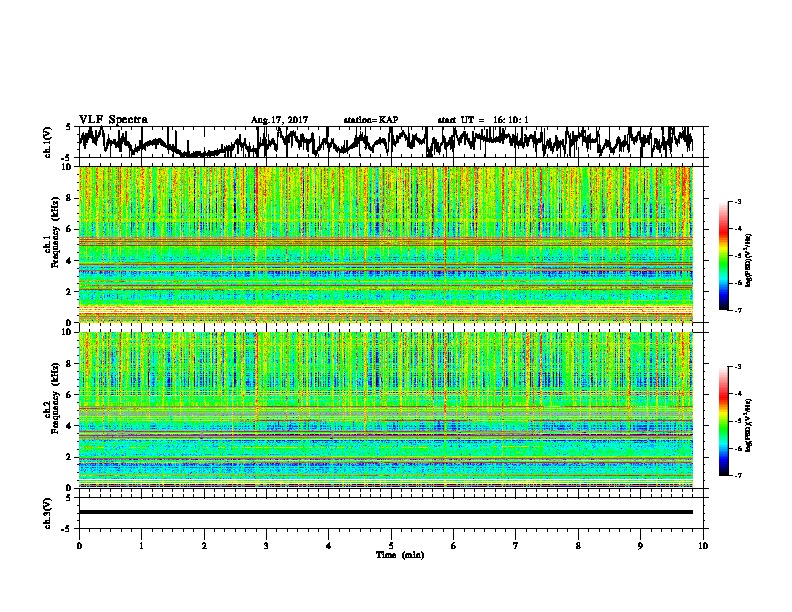Click the "-7" tick on the lower colorbar
The image size is (792, 612).
[737, 475]
